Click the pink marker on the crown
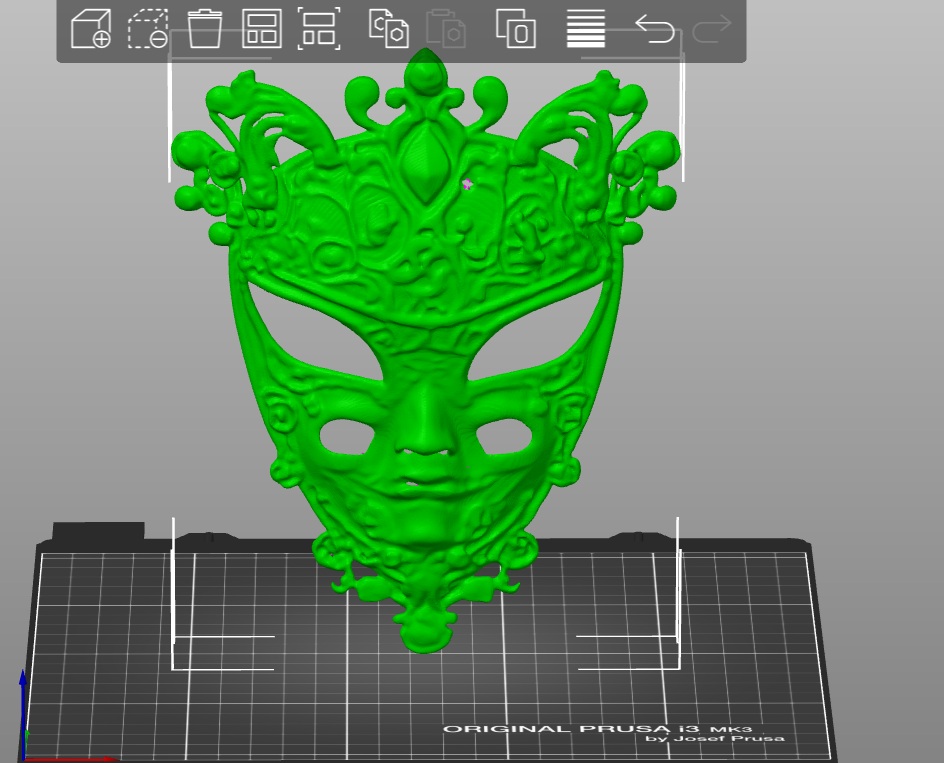944x763 pixels. pyautogui.click(x=467, y=185)
